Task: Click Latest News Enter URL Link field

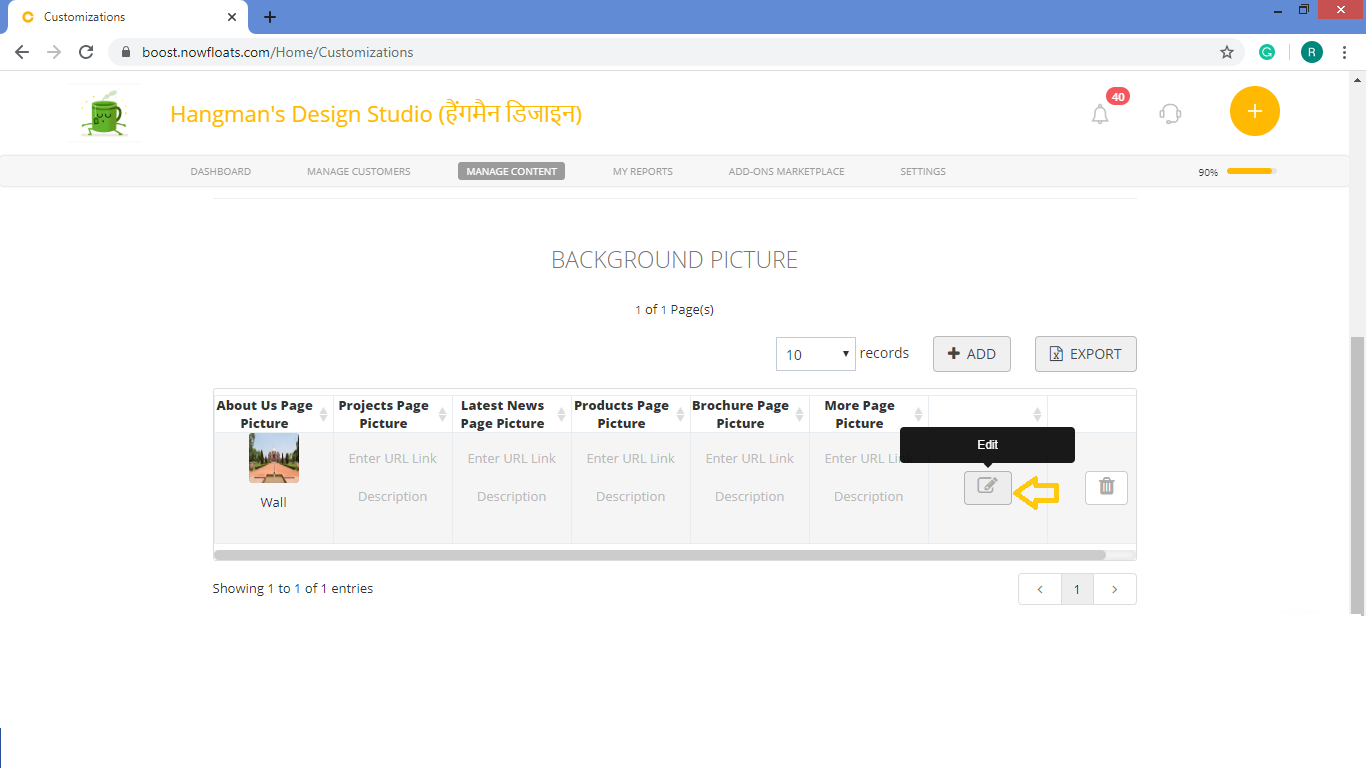Action: 511,458
